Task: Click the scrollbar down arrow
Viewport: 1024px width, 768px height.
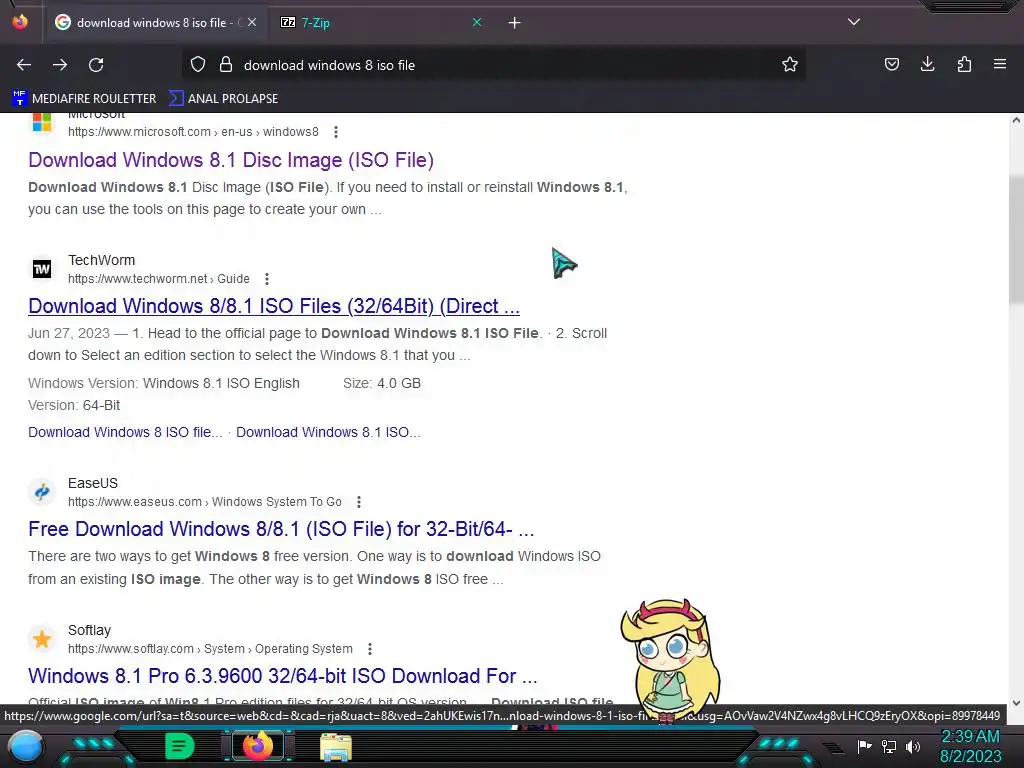Action: [x=1016, y=703]
